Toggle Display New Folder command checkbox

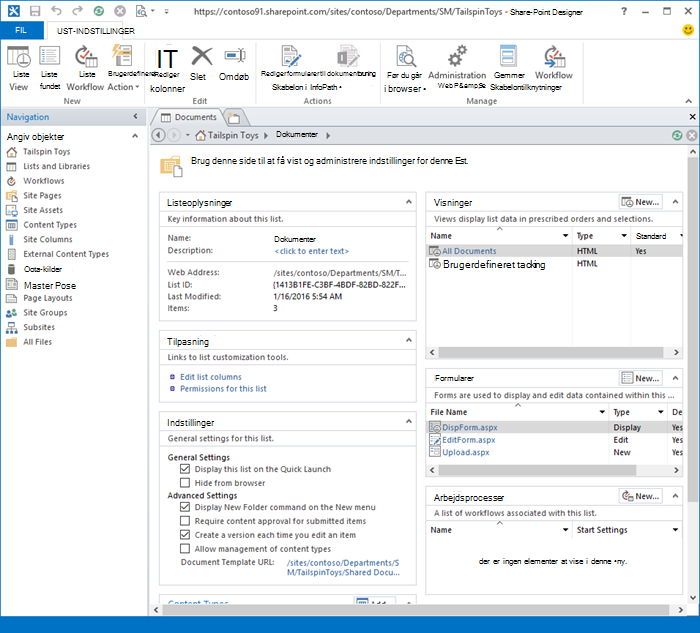click(x=185, y=507)
